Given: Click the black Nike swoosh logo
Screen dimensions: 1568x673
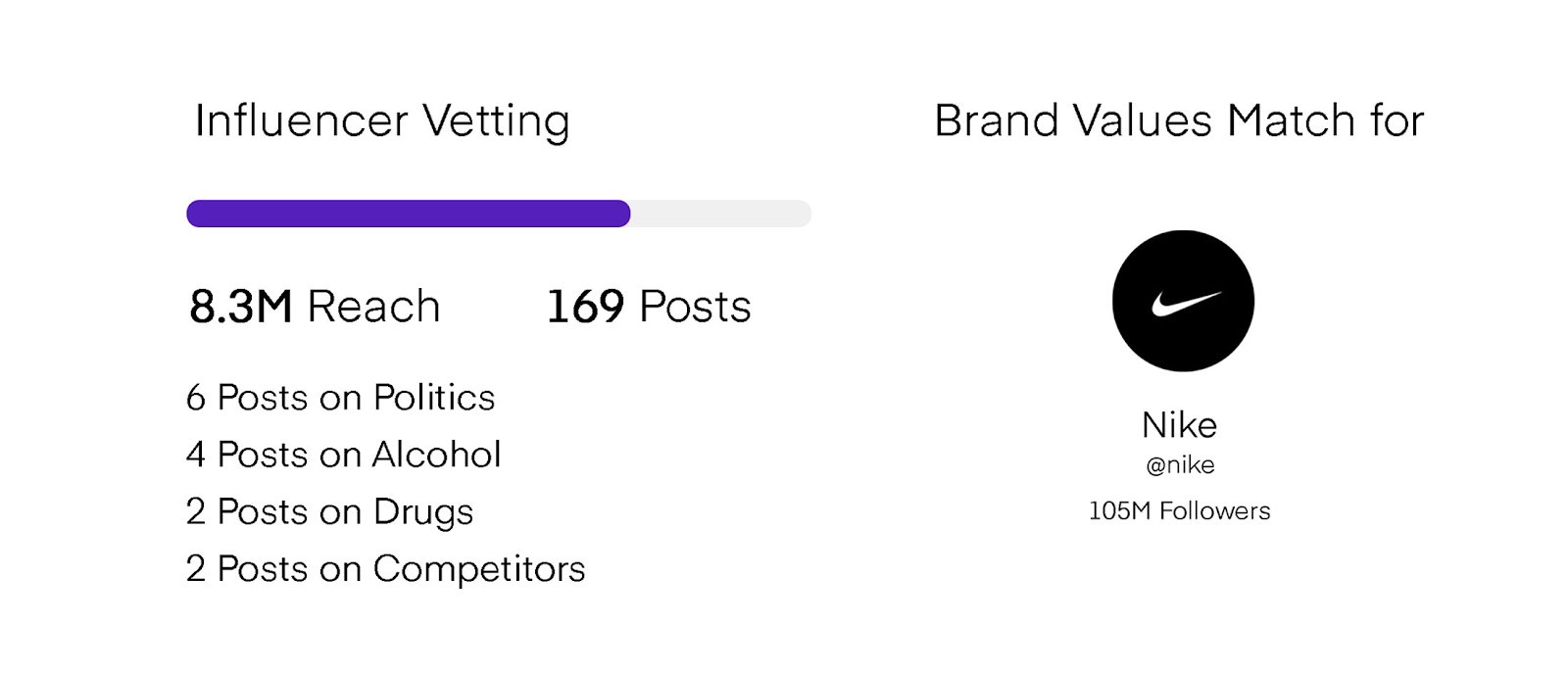Looking at the screenshot, I should [1183, 301].
